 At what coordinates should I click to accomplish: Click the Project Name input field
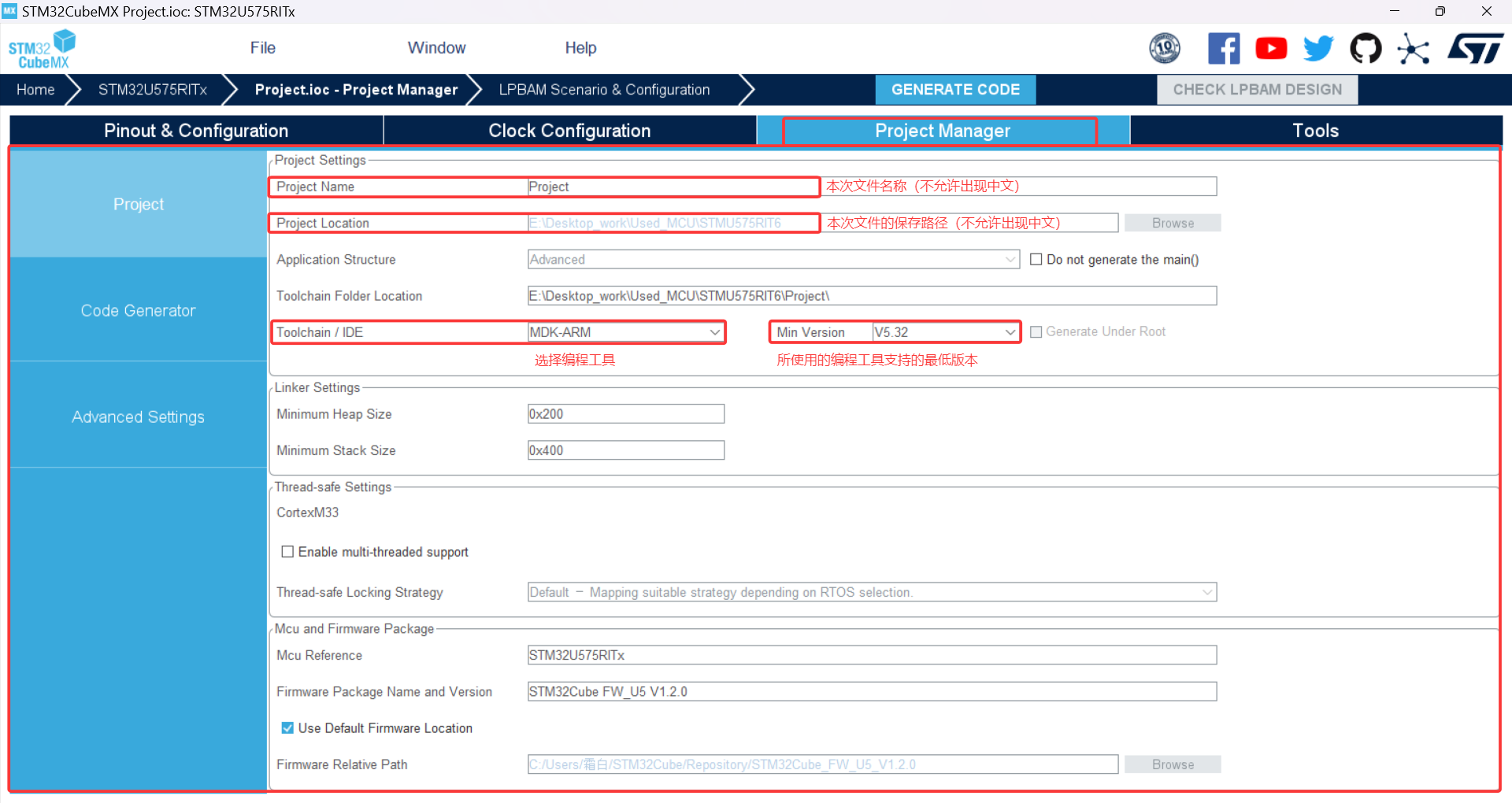point(873,187)
